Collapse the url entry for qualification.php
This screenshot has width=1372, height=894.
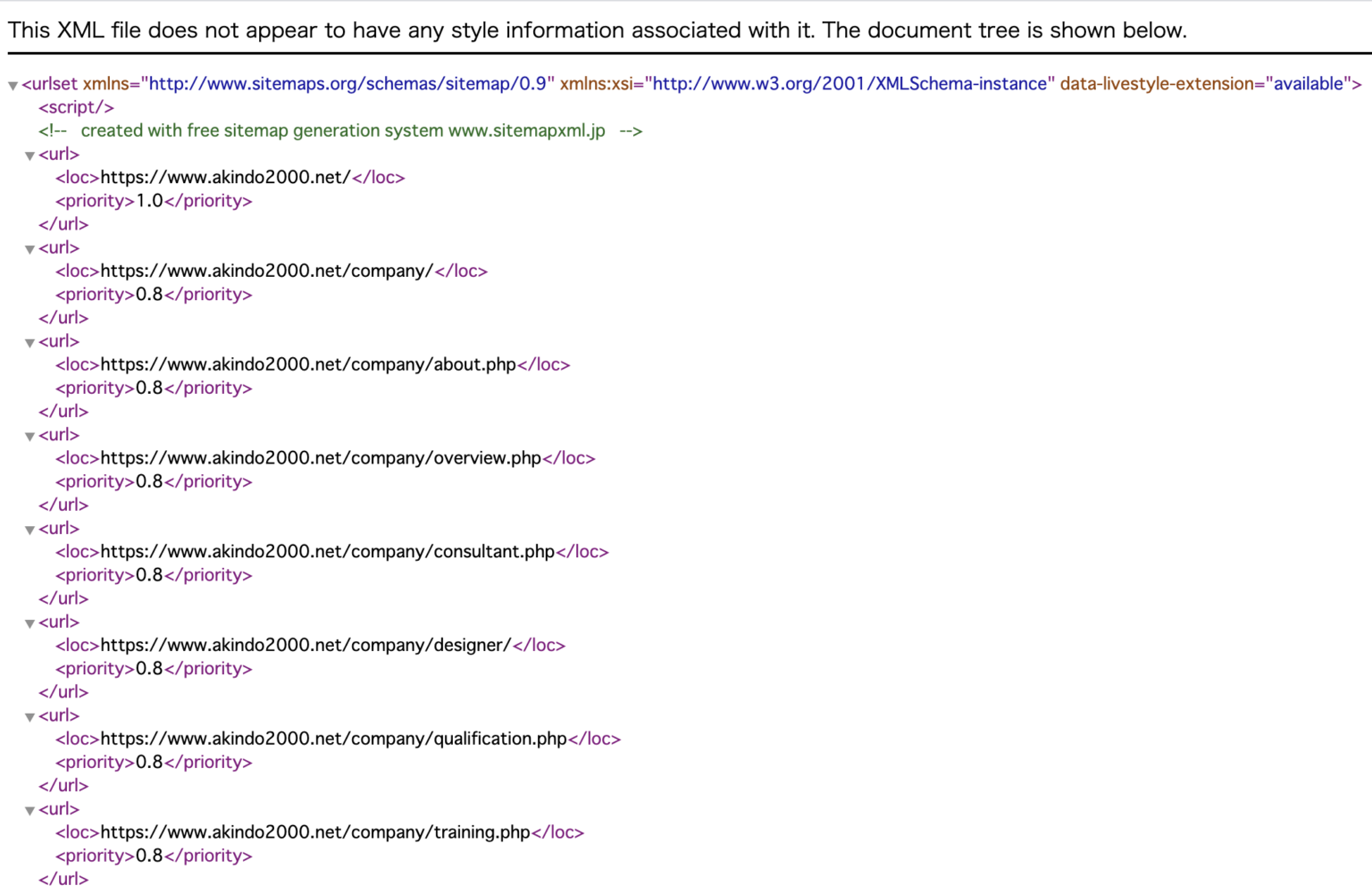(x=29, y=717)
